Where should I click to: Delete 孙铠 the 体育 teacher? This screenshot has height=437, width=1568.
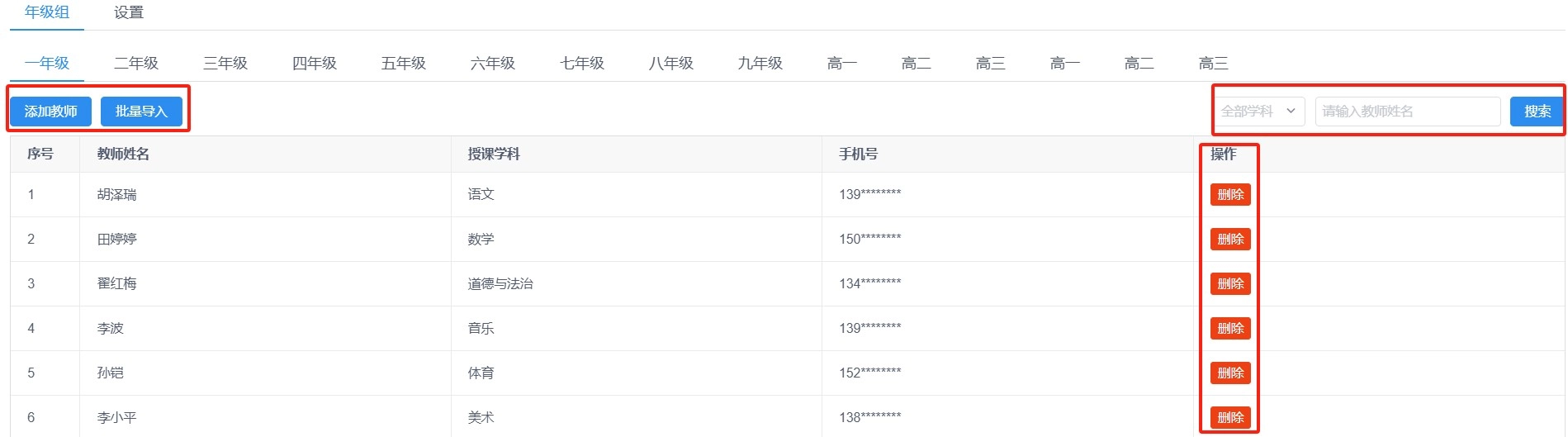(1230, 373)
